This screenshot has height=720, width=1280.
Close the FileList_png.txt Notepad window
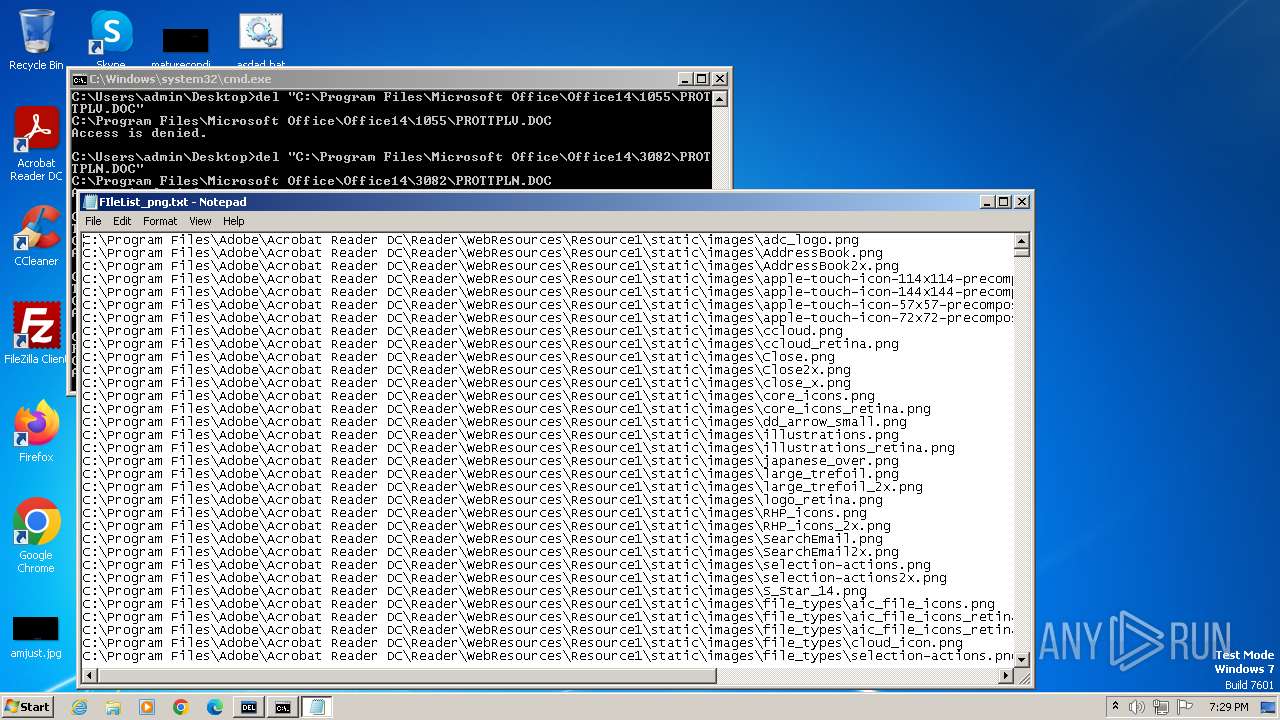1022,202
